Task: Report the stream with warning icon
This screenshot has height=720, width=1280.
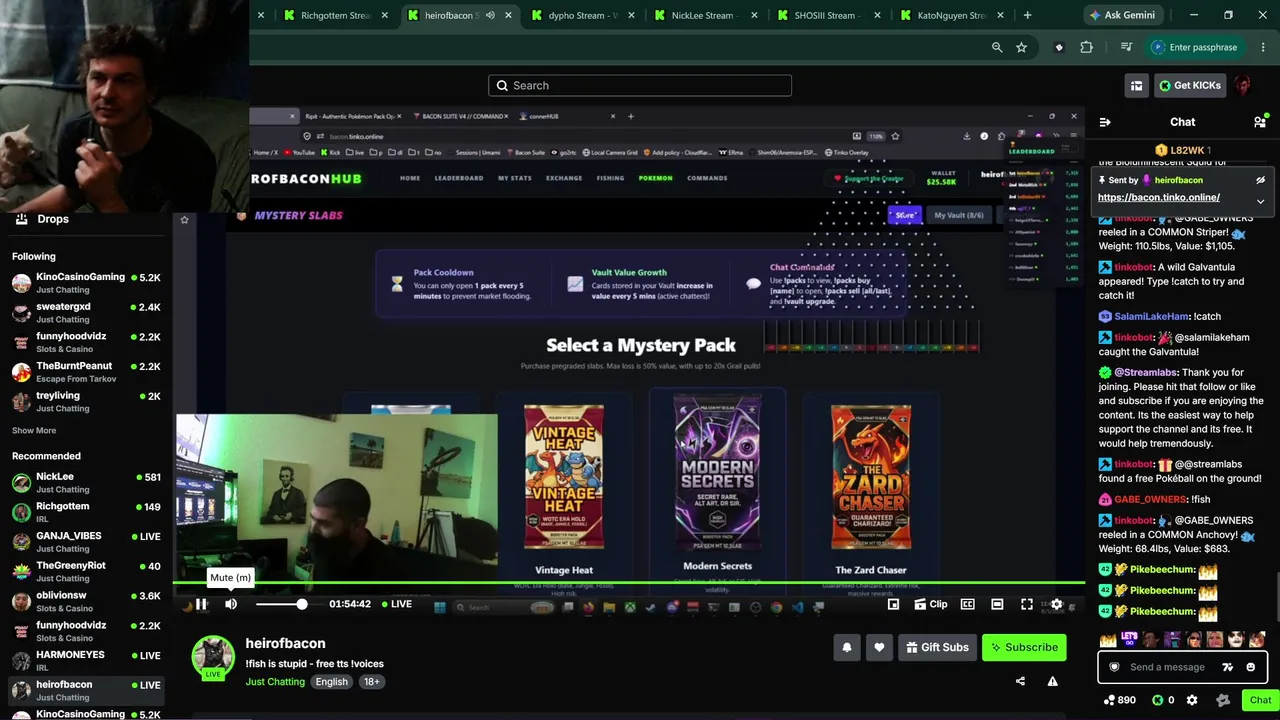Action: [x=1052, y=681]
